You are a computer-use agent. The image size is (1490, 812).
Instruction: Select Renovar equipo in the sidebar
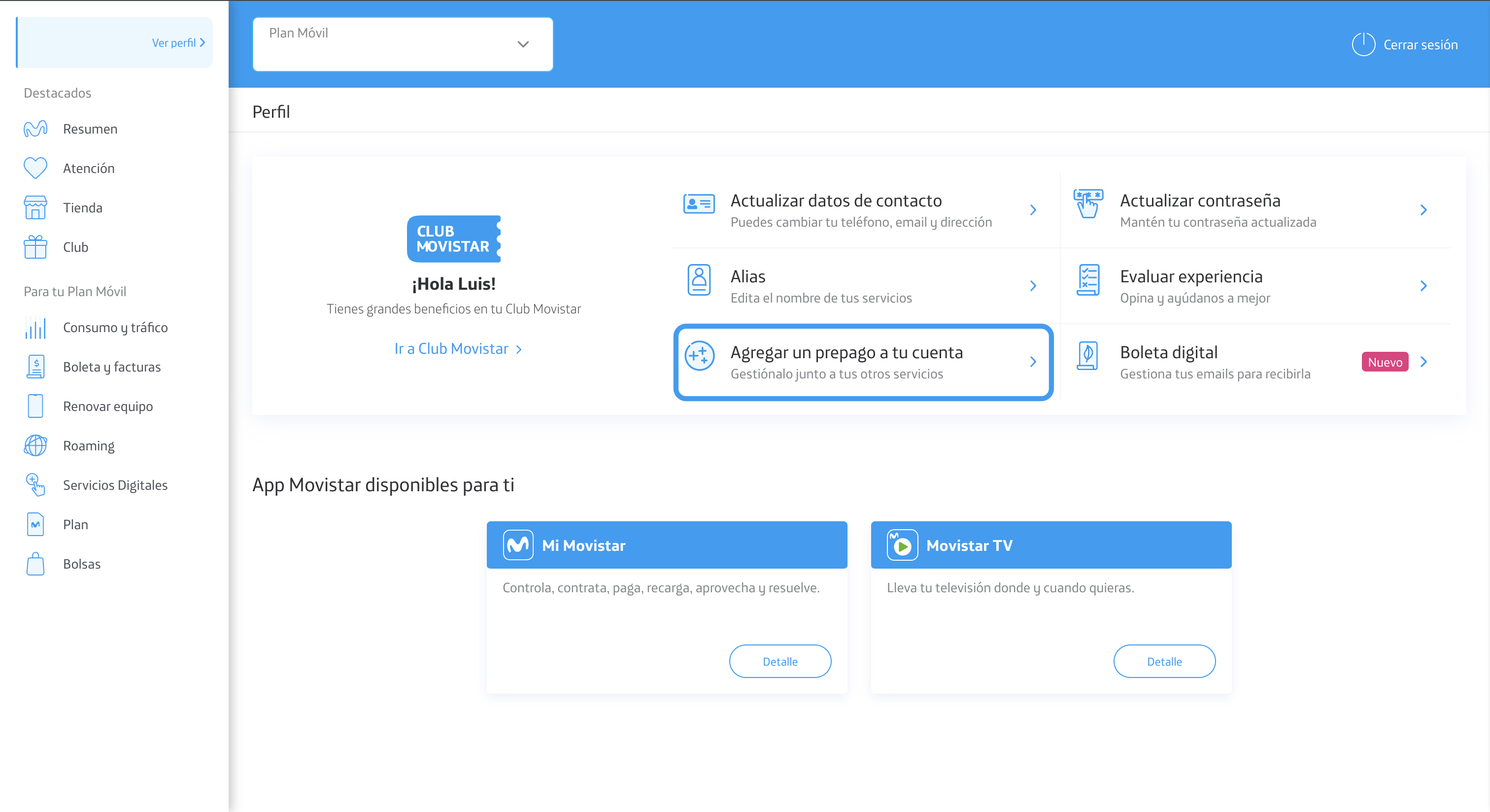pyautogui.click(x=107, y=406)
